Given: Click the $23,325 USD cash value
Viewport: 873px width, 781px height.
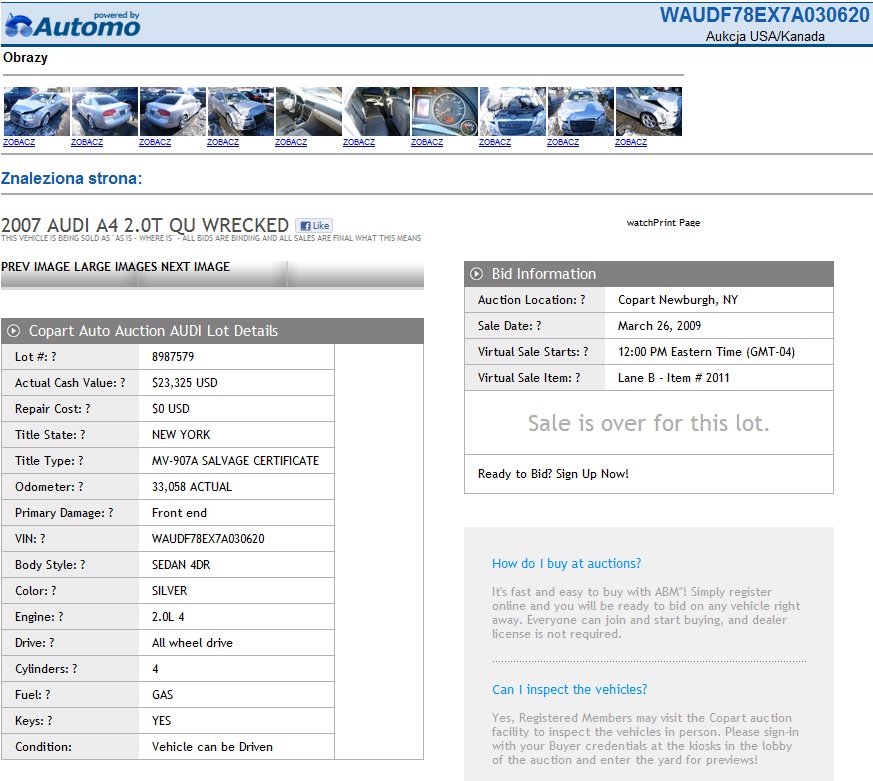Looking at the screenshot, I should [184, 383].
